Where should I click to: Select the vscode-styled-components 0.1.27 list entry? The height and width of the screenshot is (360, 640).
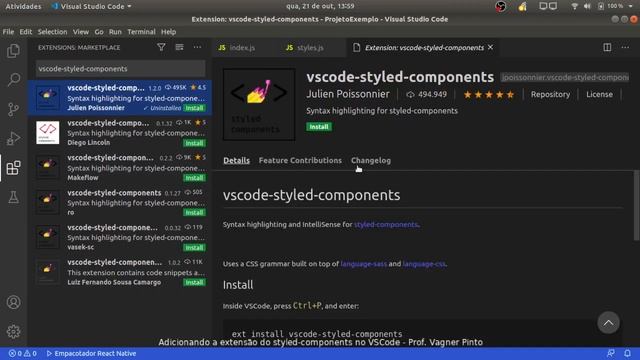click(120, 202)
